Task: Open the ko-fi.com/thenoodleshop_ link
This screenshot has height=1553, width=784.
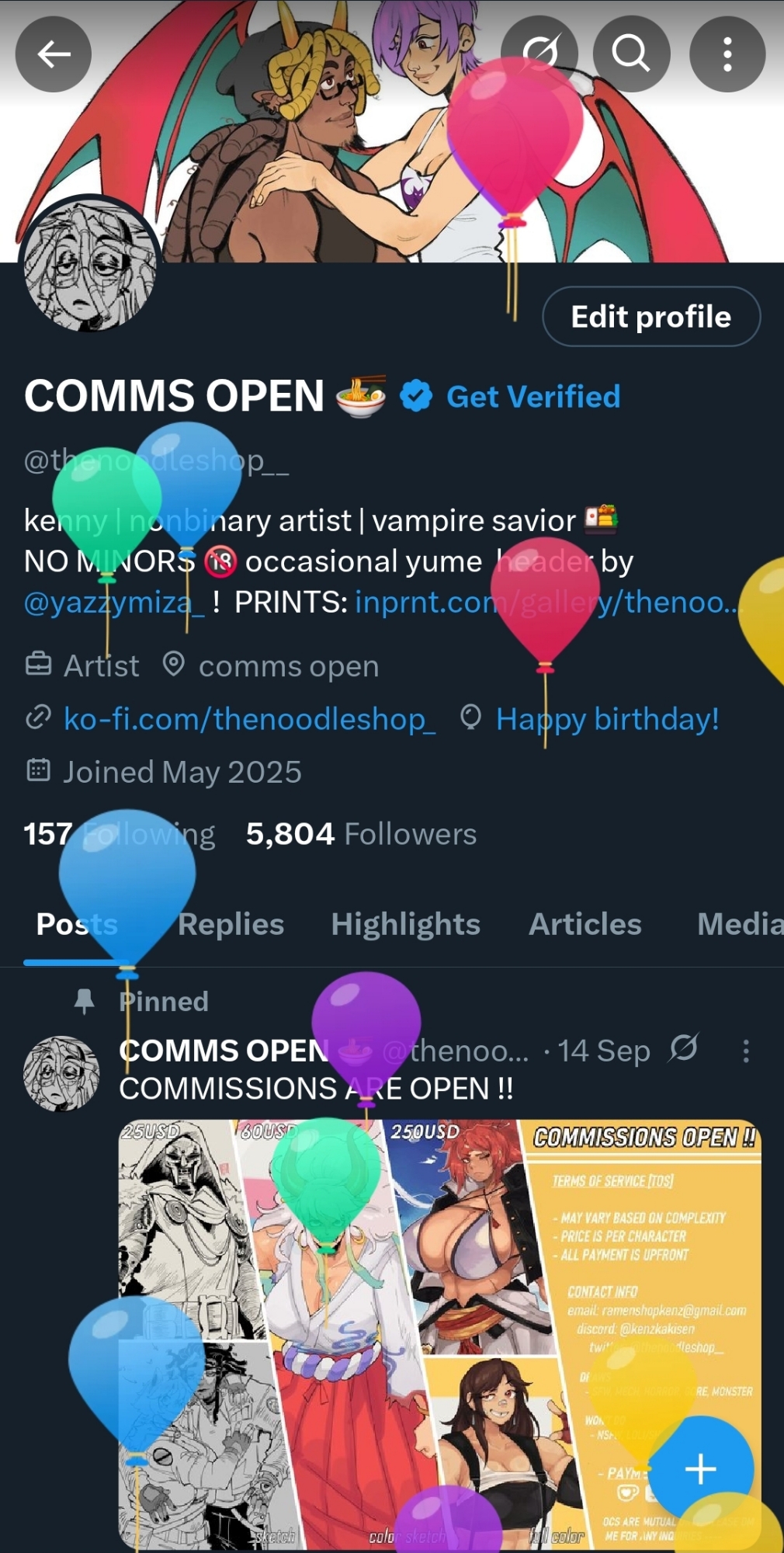Action: 249,719
